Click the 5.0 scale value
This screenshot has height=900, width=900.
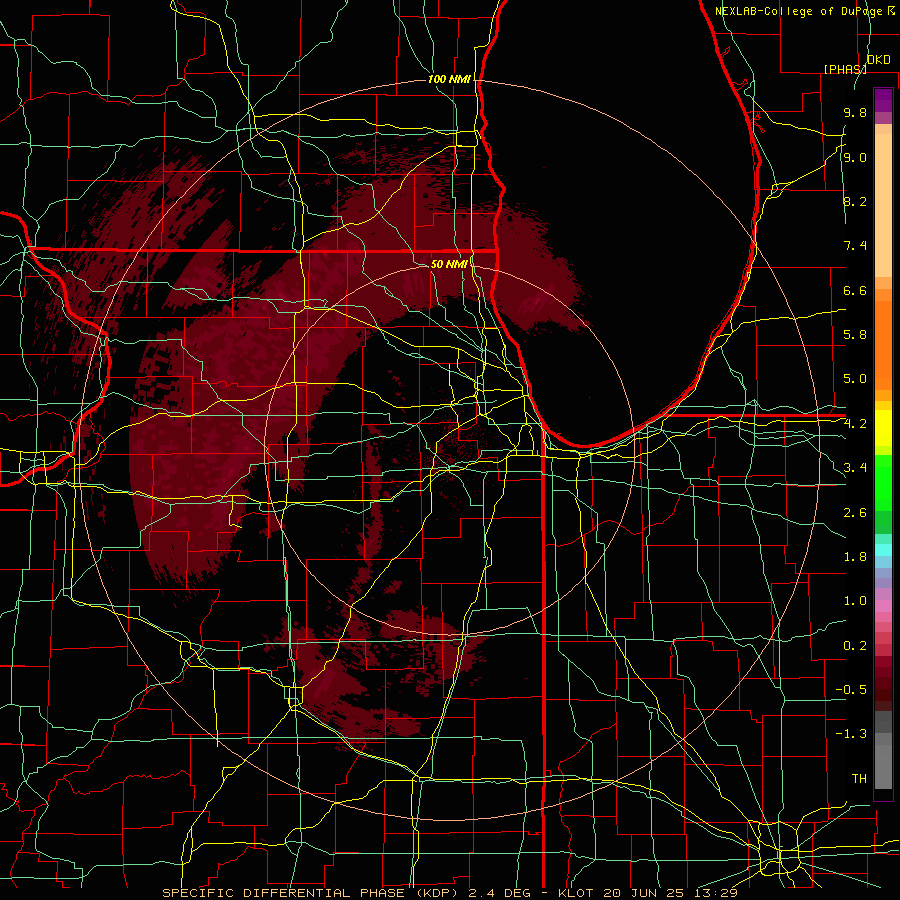855,379
